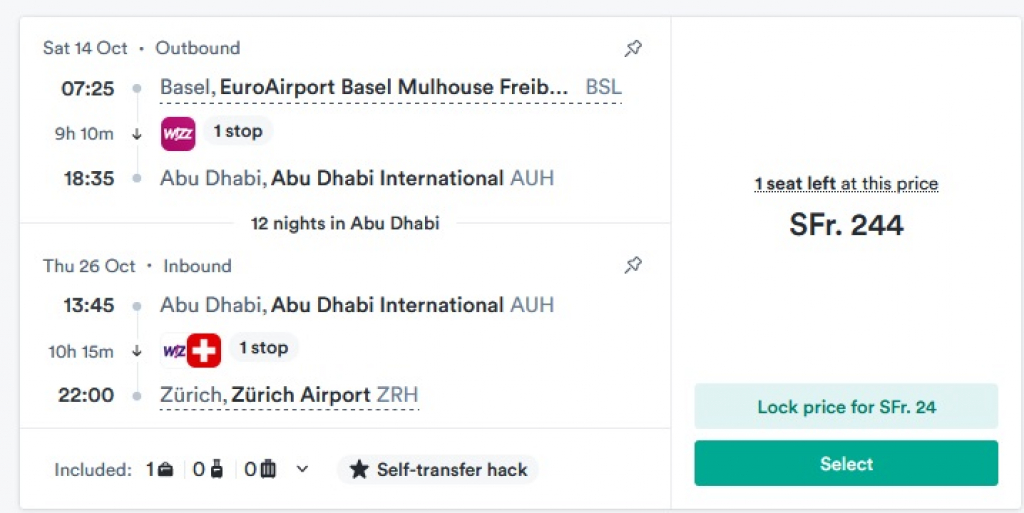
Task: Click the cabin bag icon
Action: pyautogui.click(x=214, y=469)
